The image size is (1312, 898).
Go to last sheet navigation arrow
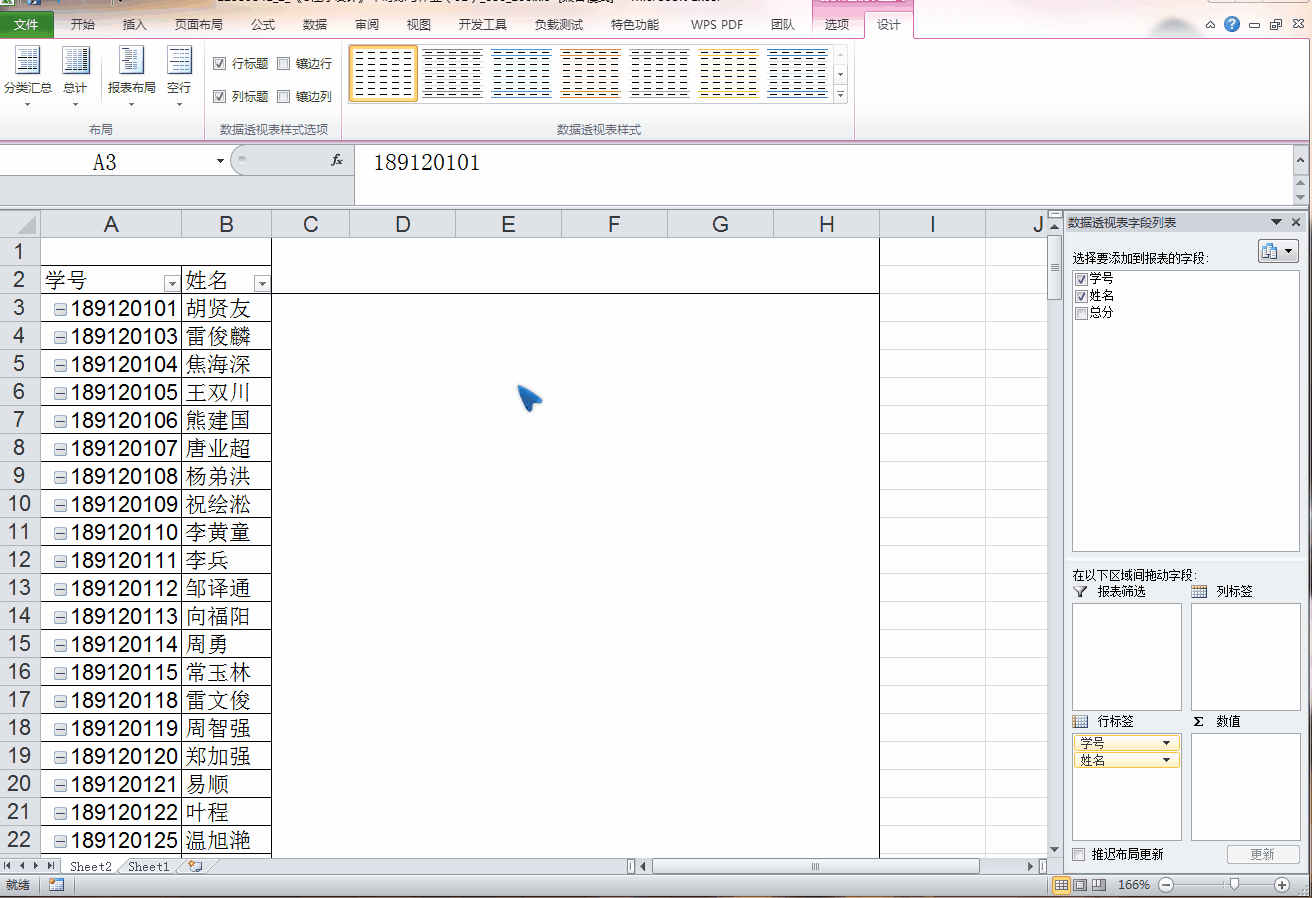50,866
